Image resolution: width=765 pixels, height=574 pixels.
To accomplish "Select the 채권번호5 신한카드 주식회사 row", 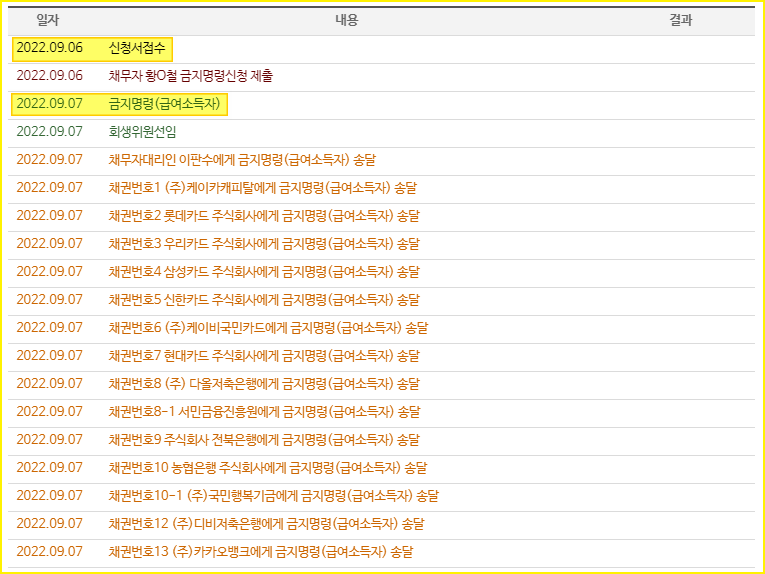I will tap(382, 300).
